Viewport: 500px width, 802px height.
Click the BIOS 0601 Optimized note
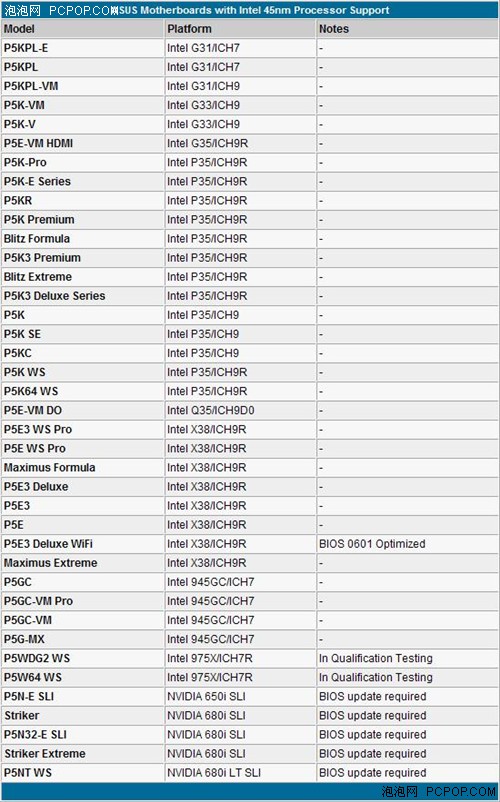click(x=372, y=544)
